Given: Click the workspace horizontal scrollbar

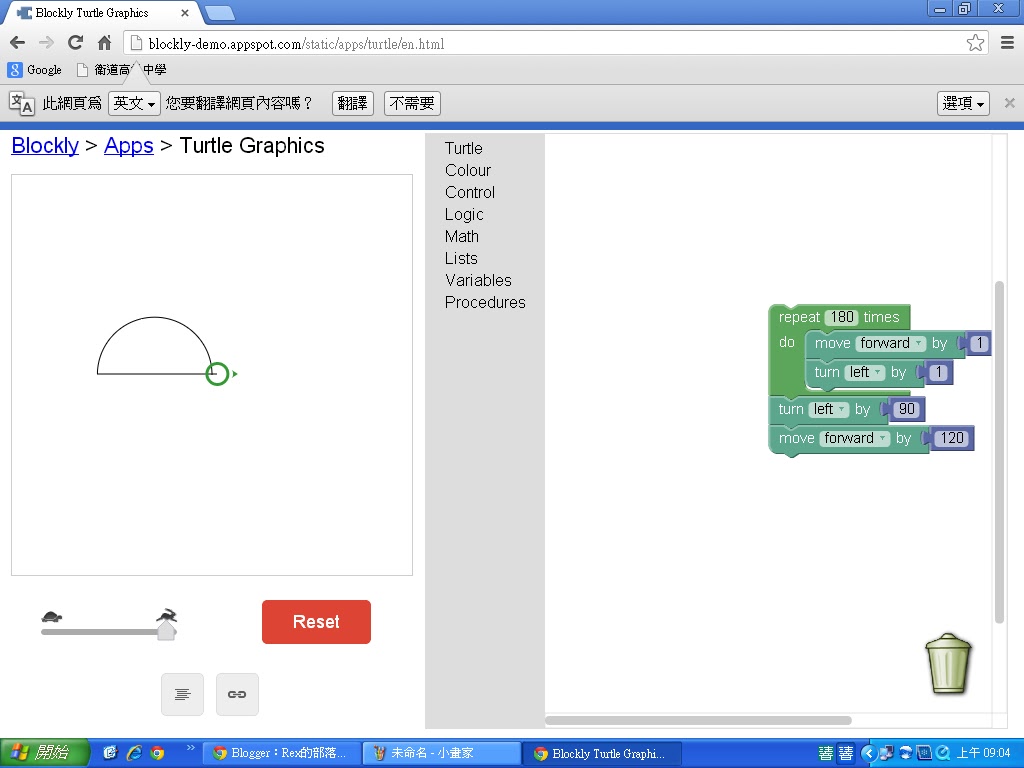Looking at the screenshot, I should tap(698, 720).
